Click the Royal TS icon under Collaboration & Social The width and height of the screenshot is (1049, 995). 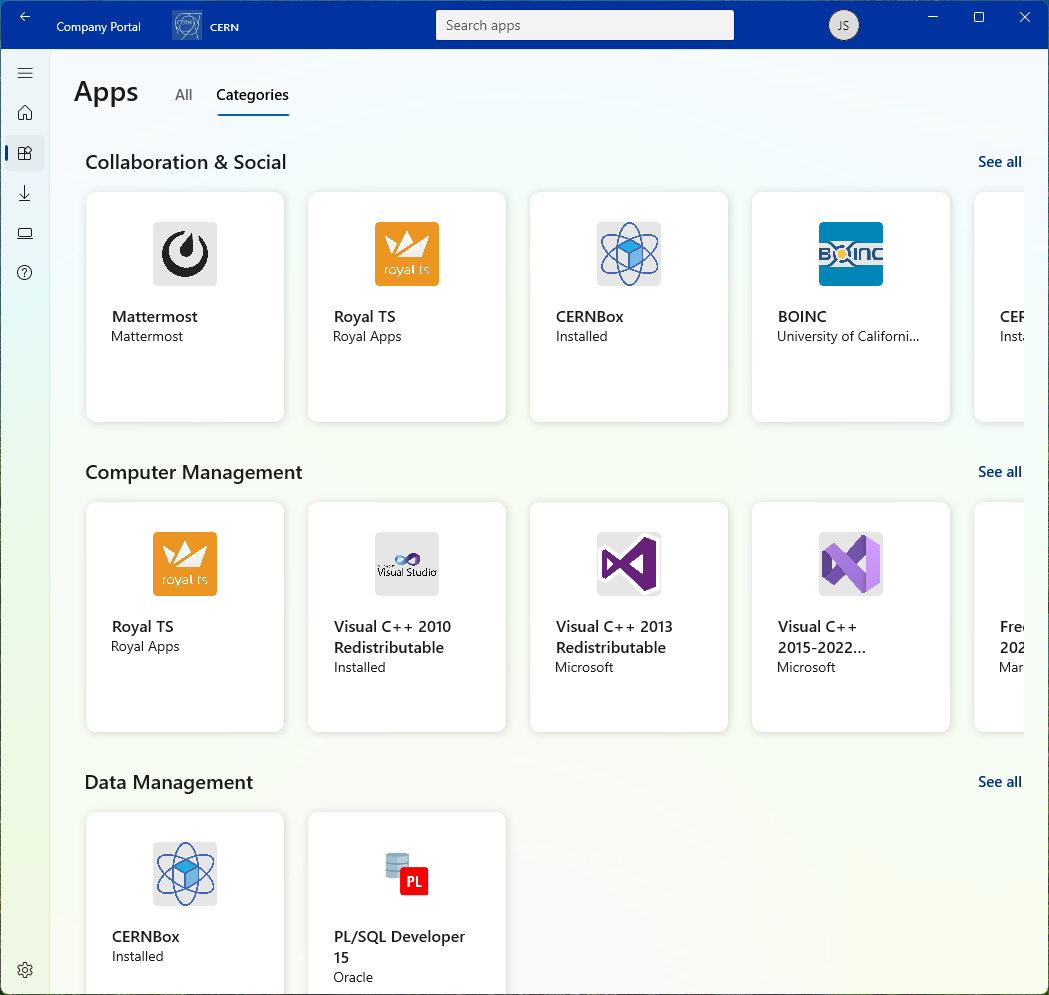tap(407, 254)
